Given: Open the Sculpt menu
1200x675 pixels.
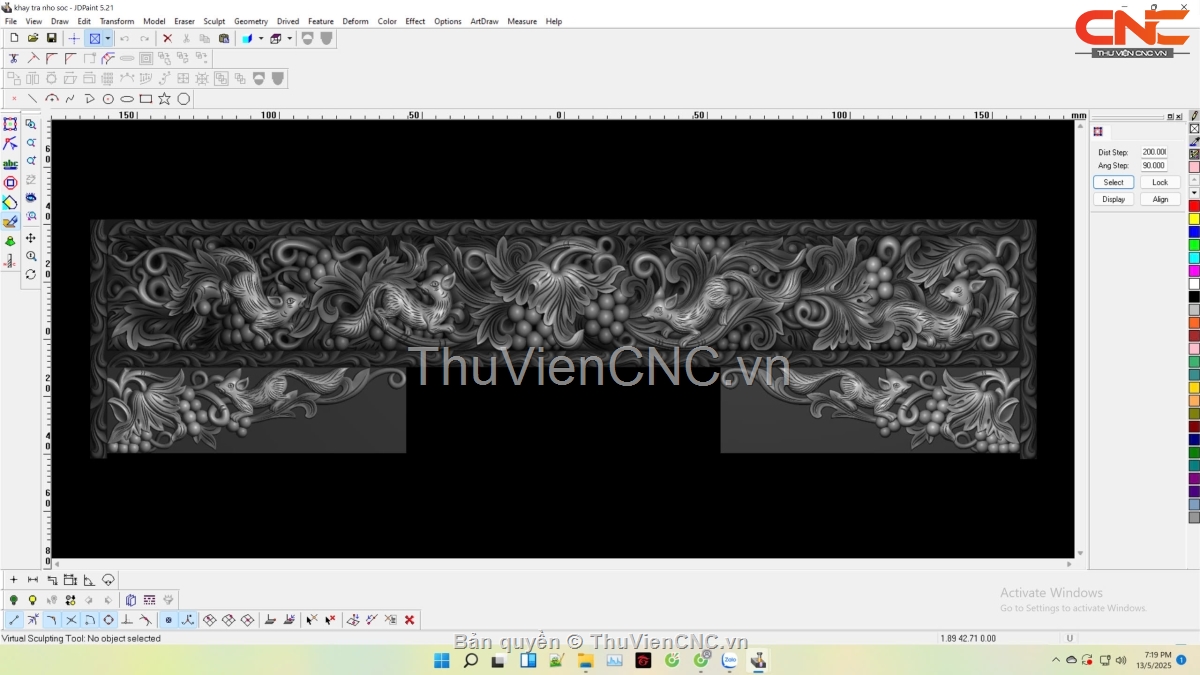Looking at the screenshot, I should click(x=214, y=21).
